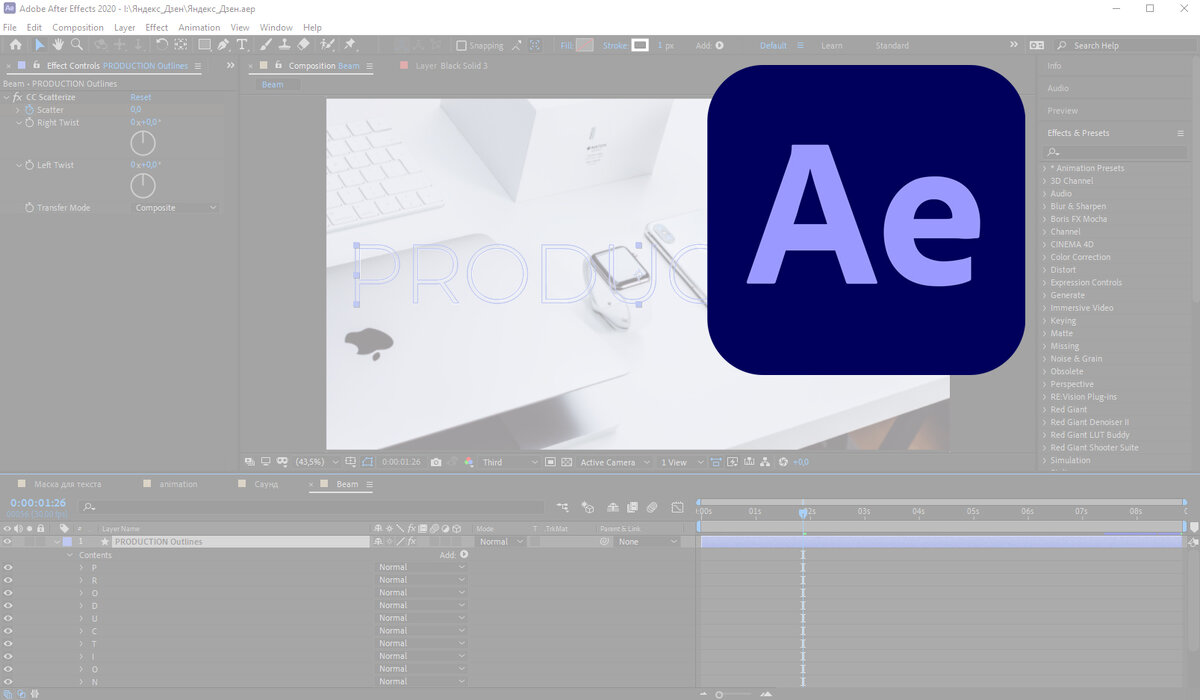Open the Animation menu
Image resolution: width=1200 pixels, height=700 pixels.
pos(199,27)
